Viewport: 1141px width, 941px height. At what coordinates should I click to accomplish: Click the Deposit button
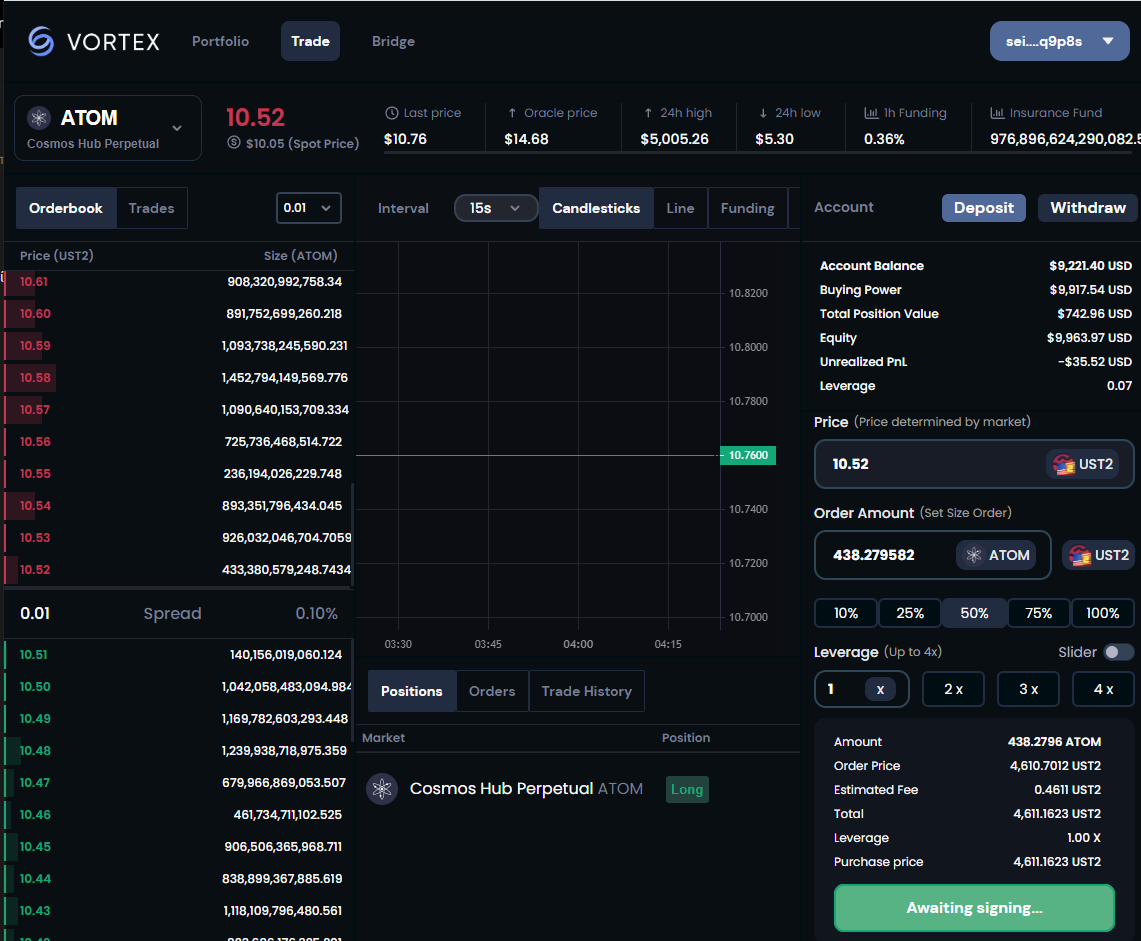coord(984,208)
